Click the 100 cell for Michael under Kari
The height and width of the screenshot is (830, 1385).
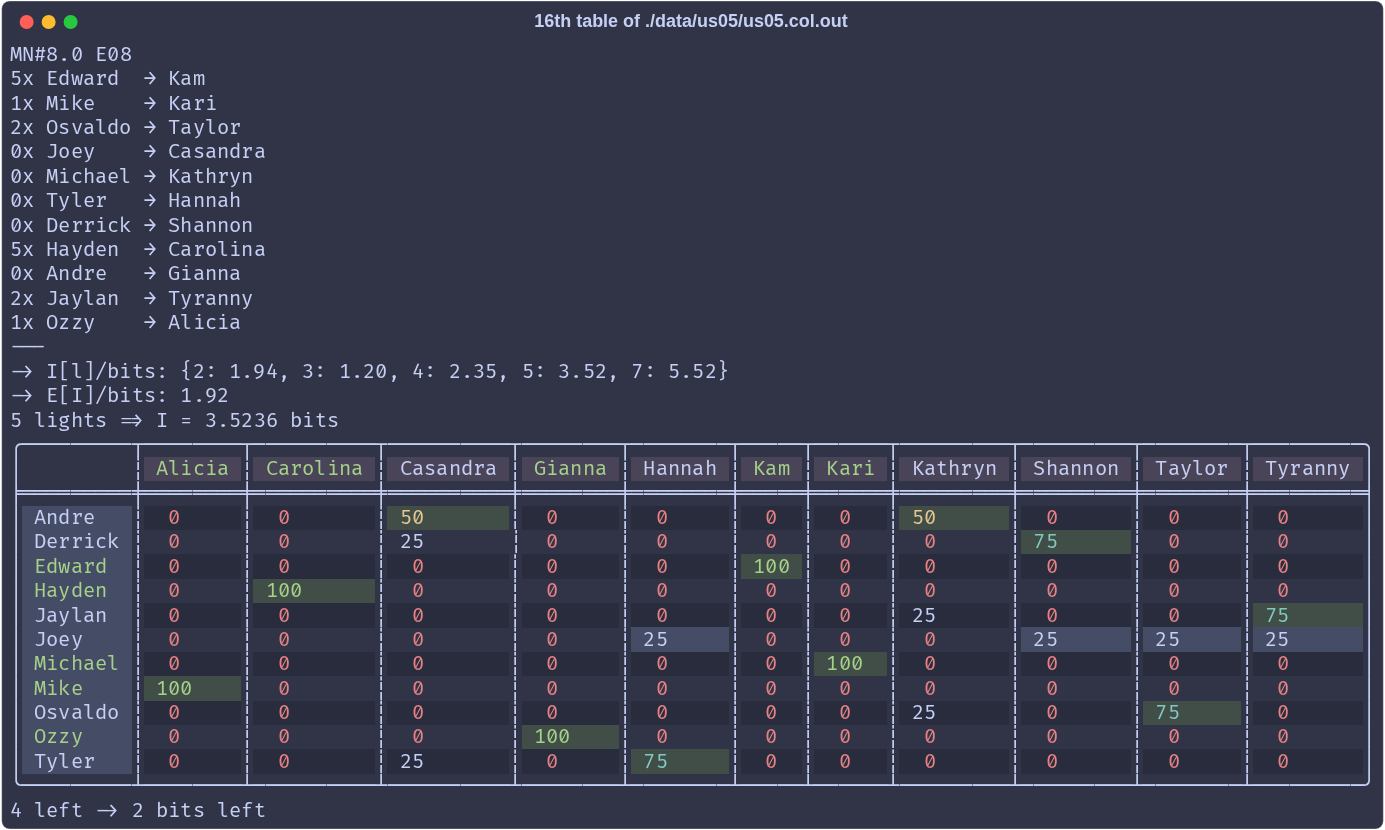850,663
